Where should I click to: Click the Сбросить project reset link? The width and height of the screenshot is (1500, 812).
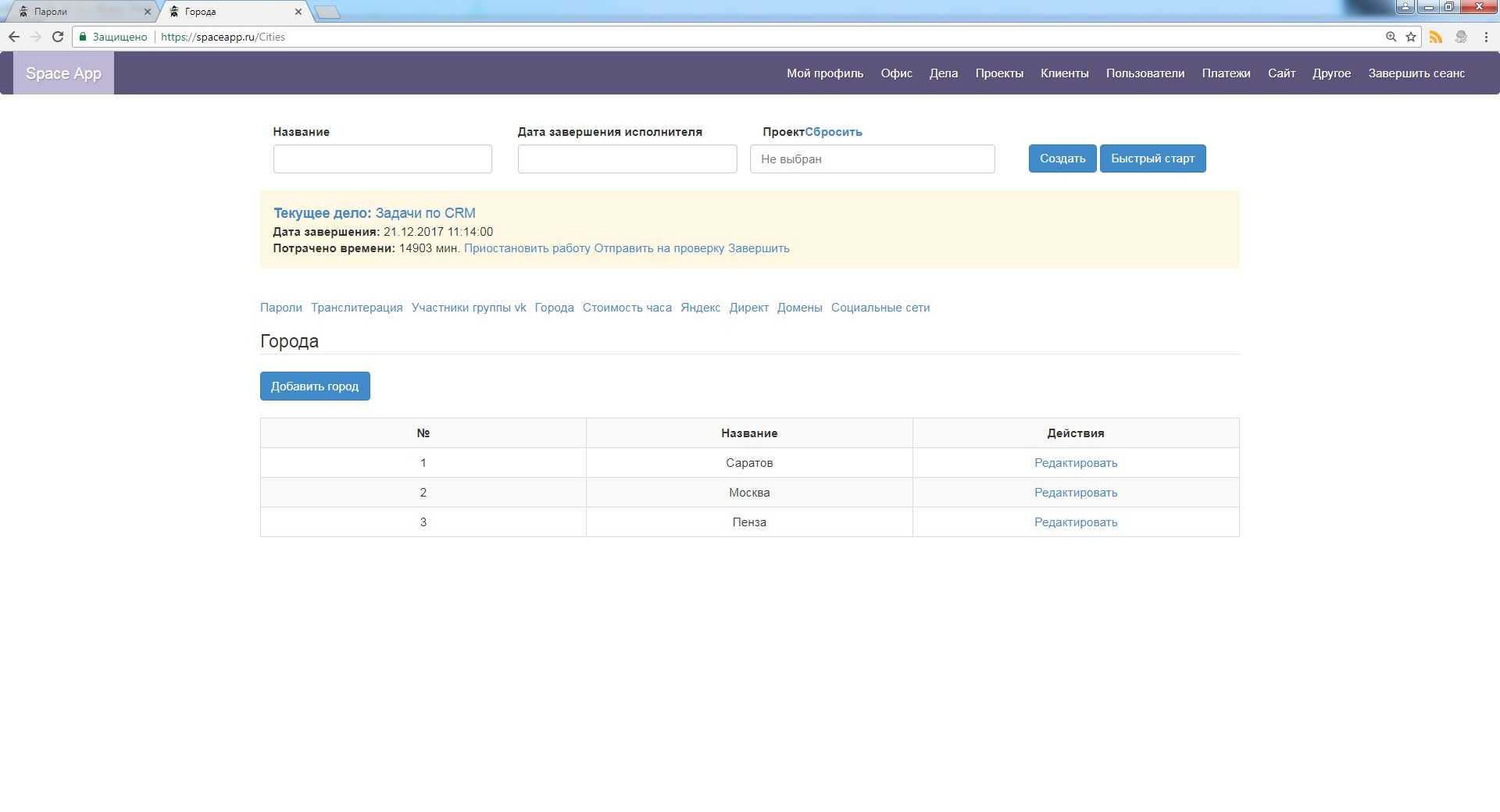click(x=834, y=132)
